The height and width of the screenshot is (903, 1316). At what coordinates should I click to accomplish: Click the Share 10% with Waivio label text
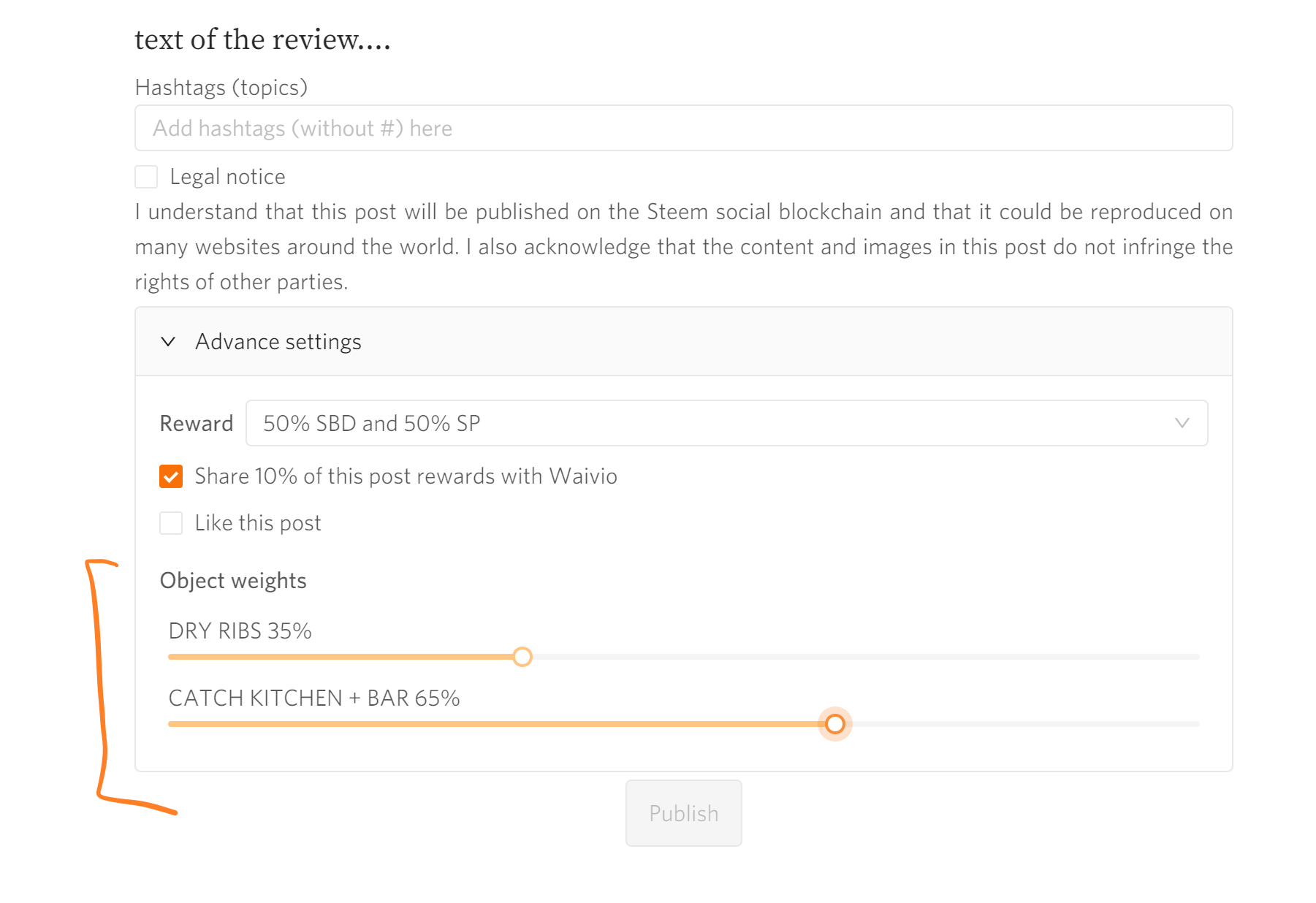coord(406,476)
